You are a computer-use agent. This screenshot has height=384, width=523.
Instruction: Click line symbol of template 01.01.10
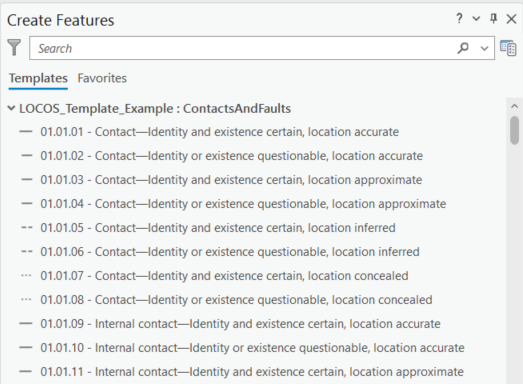(26, 348)
